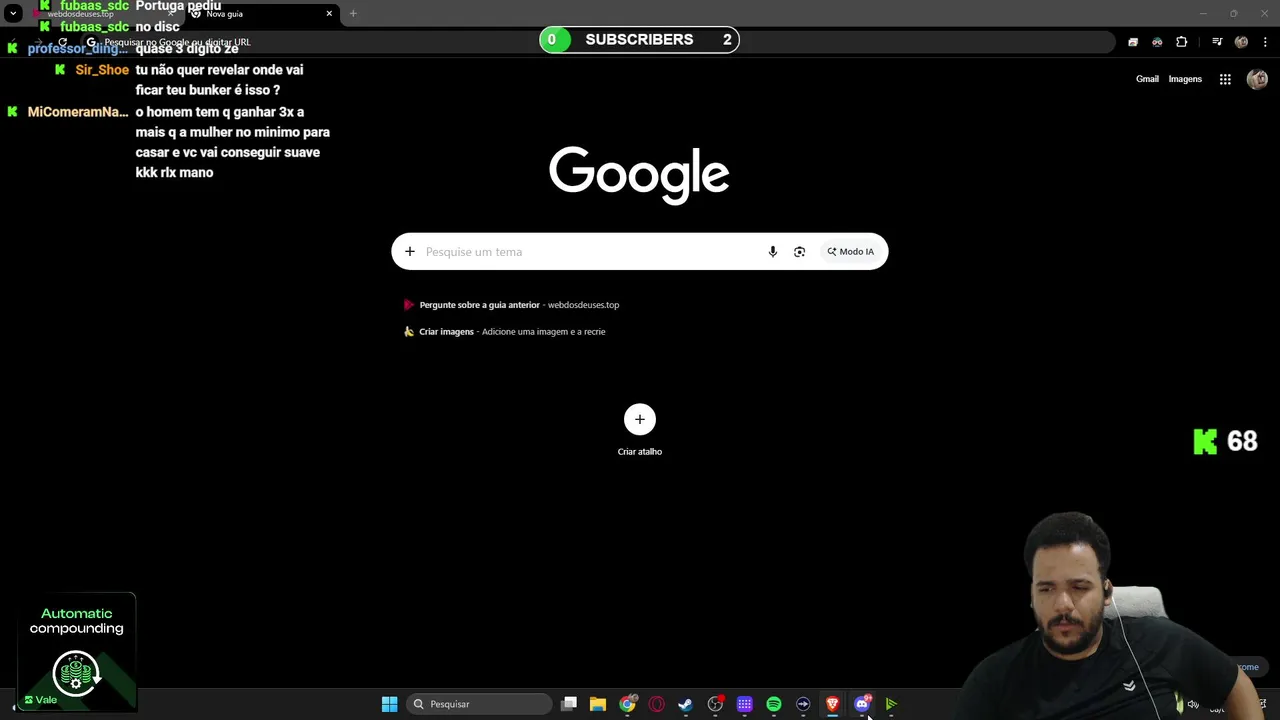The image size is (1280, 720).
Task: Close the Nova guia tab
Action: click(329, 14)
